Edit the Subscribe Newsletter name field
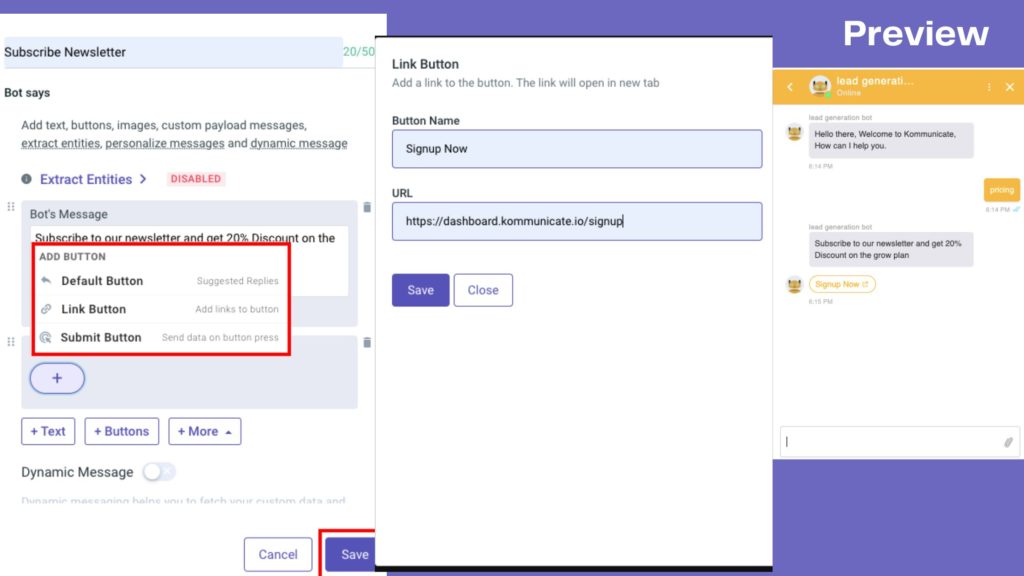 [x=173, y=52]
